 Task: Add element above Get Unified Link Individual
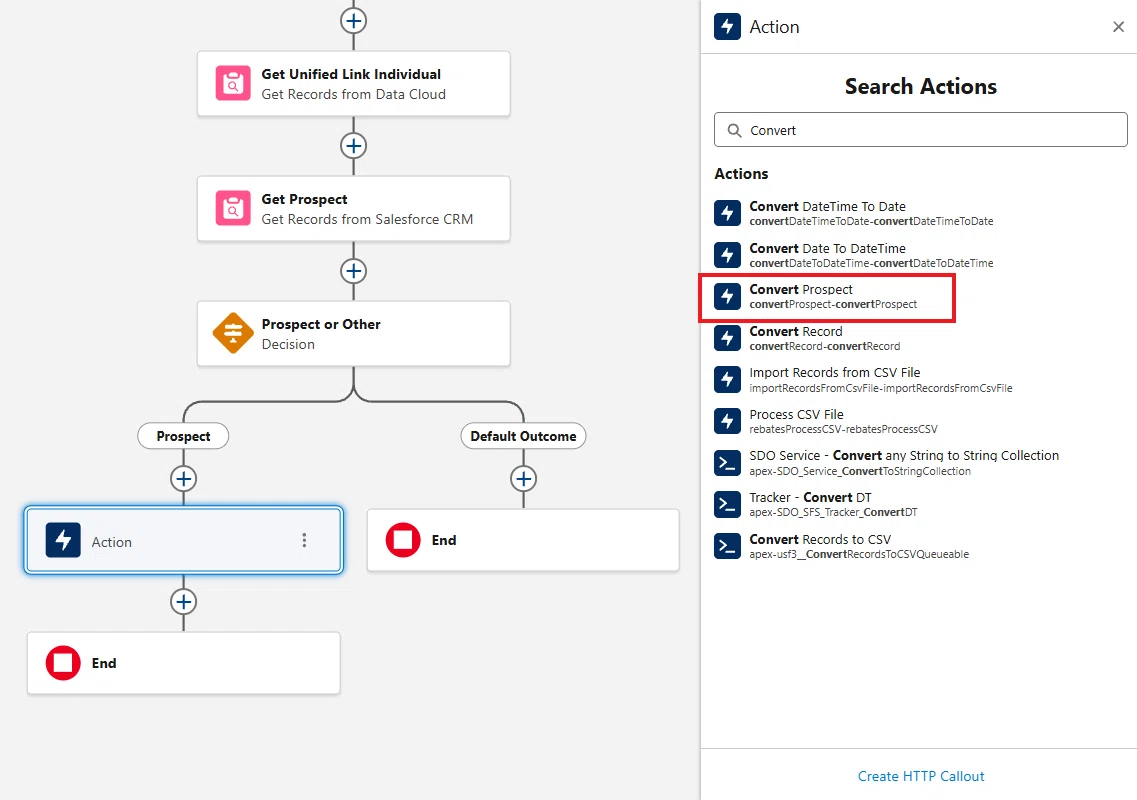point(353,21)
